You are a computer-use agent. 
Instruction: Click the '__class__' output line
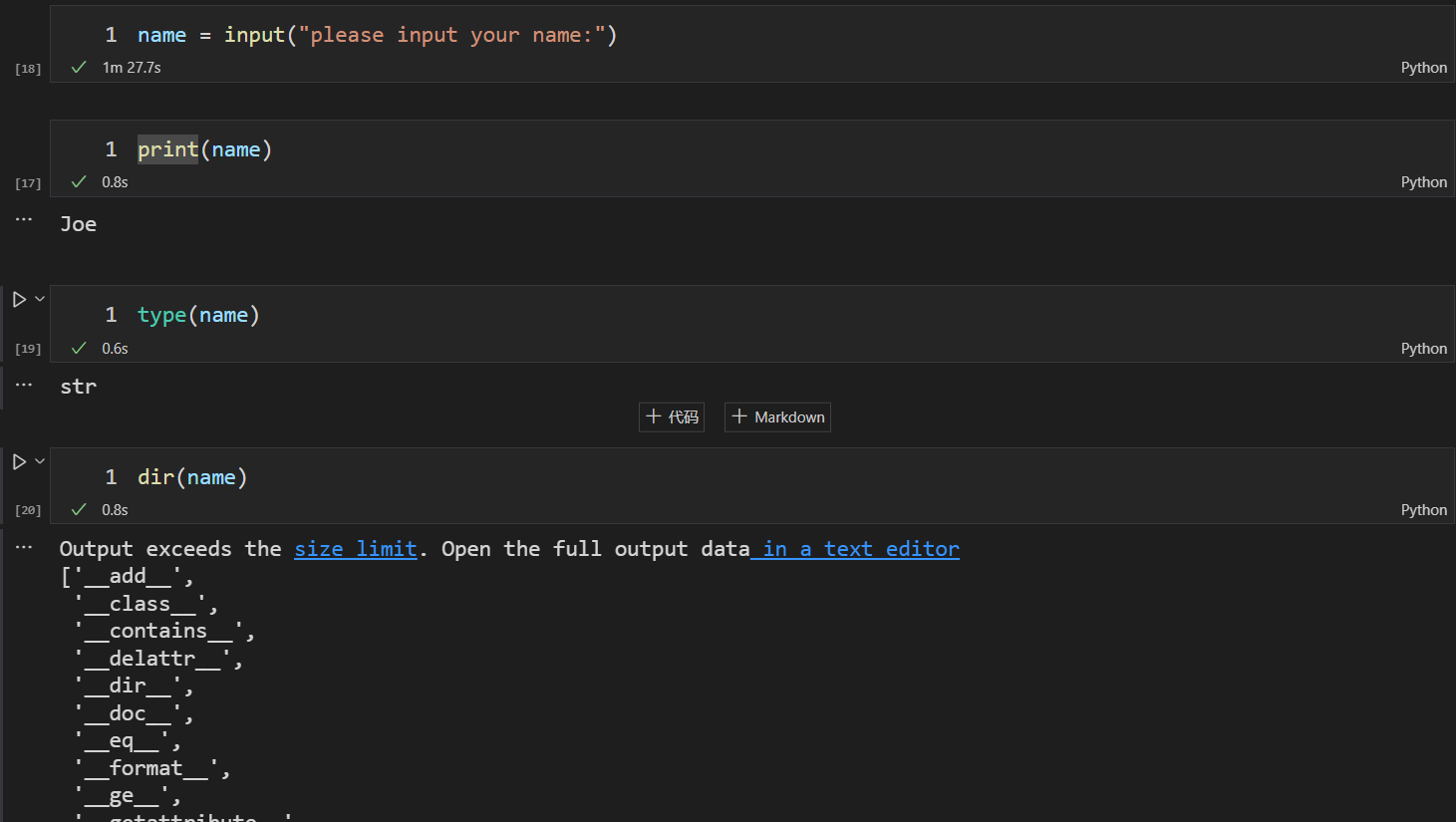pos(146,604)
